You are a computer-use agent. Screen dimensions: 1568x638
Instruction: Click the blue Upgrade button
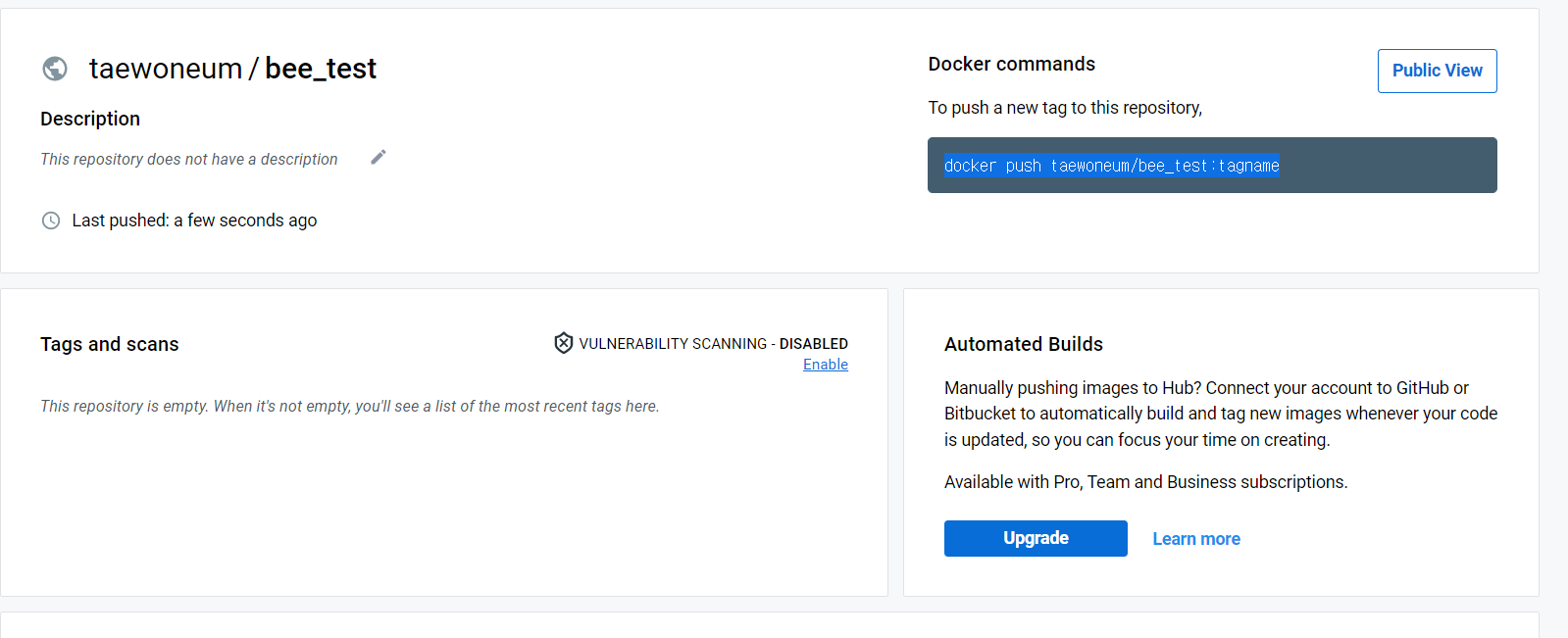(x=1036, y=538)
